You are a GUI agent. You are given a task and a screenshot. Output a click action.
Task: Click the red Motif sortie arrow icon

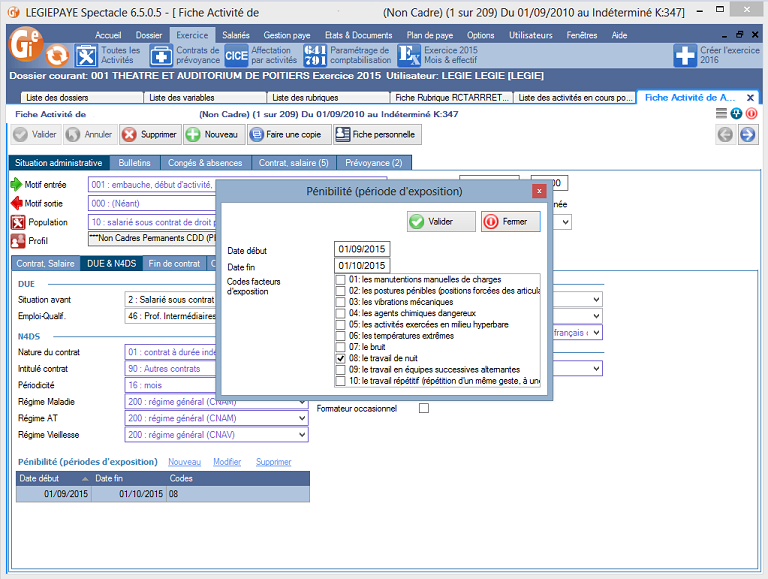(17, 203)
